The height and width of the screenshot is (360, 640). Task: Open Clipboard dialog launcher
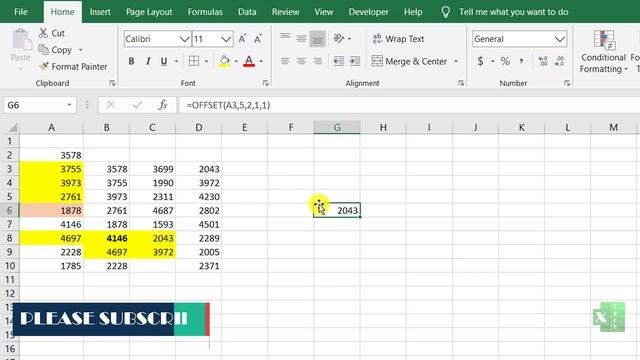(x=112, y=83)
